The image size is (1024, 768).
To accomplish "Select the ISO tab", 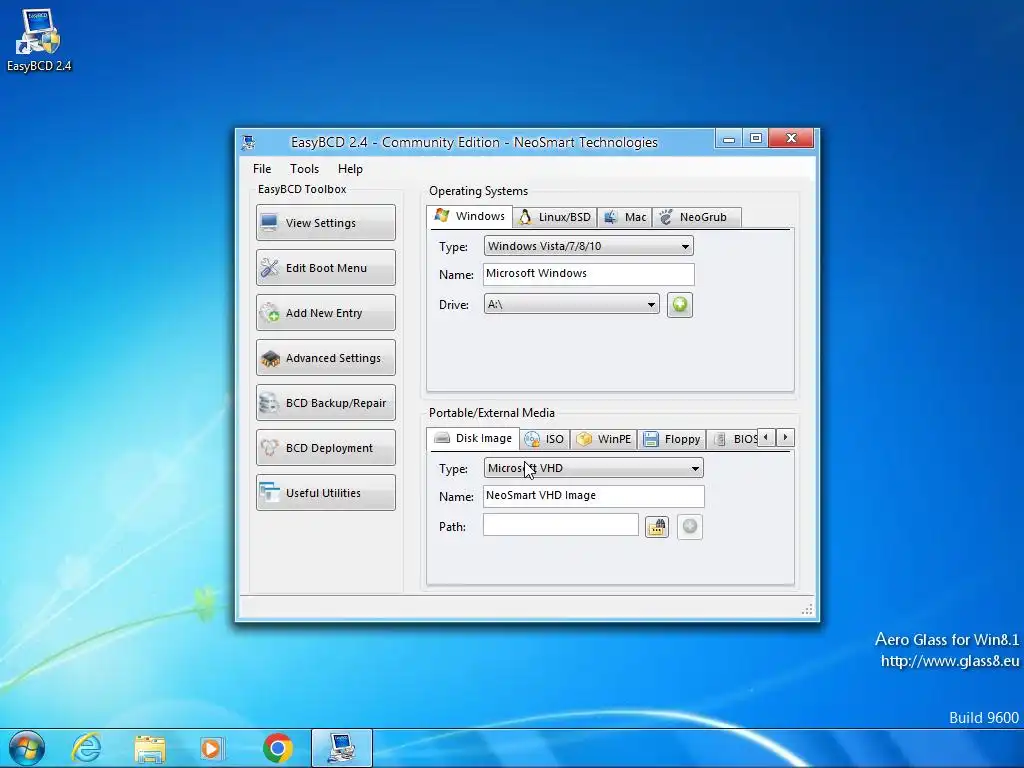I will [x=545, y=439].
